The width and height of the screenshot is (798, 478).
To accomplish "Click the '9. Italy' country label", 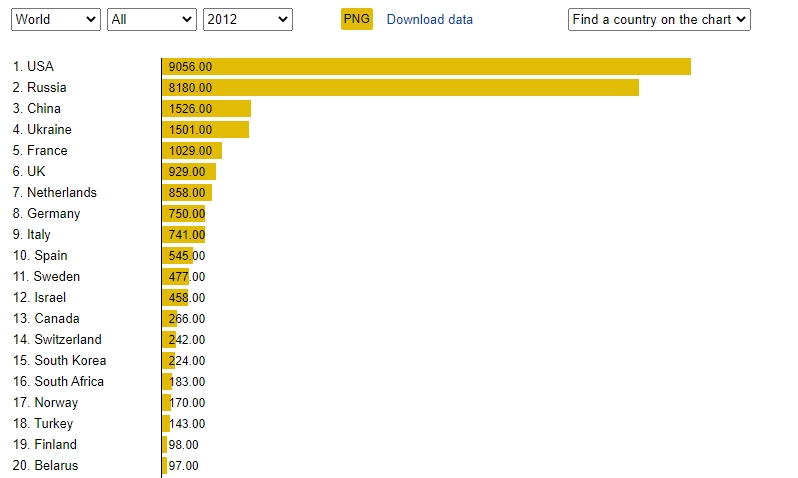I will 32,235.
